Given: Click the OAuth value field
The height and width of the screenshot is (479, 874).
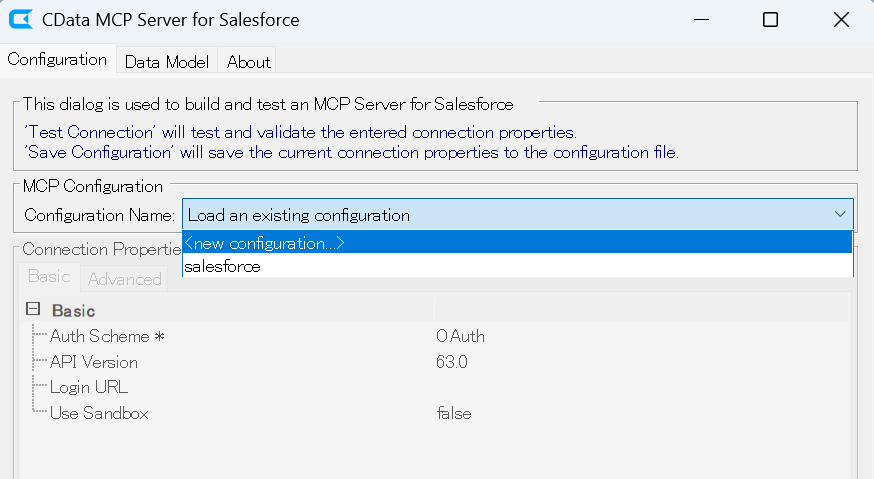Looking at the screenshot, I should pos(641,336).
